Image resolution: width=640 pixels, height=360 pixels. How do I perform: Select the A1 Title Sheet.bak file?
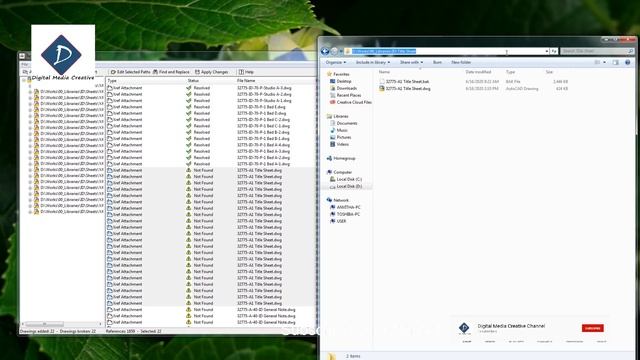407,82
